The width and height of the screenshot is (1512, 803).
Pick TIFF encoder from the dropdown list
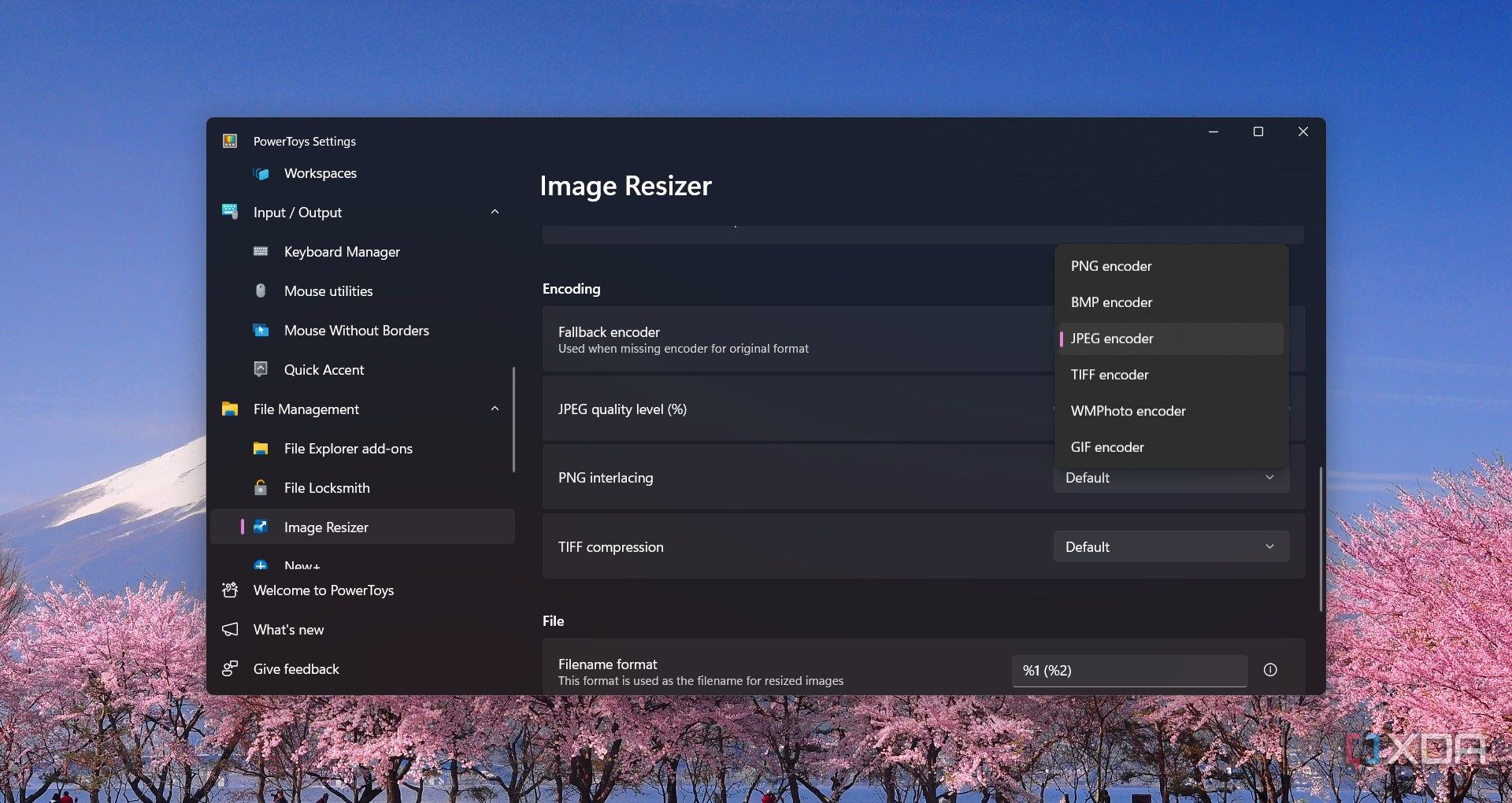[1171, 375]
